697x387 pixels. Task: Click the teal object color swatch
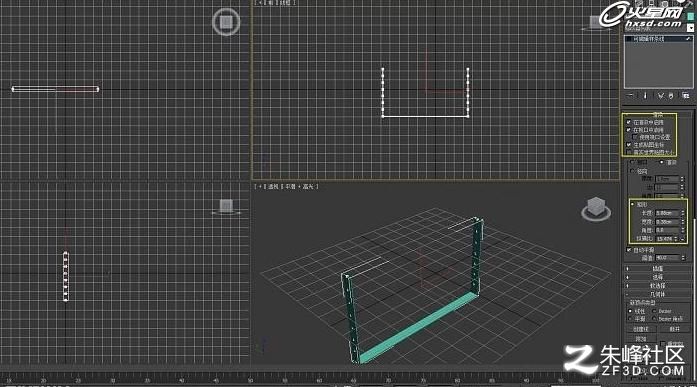(x=690, y=16)
